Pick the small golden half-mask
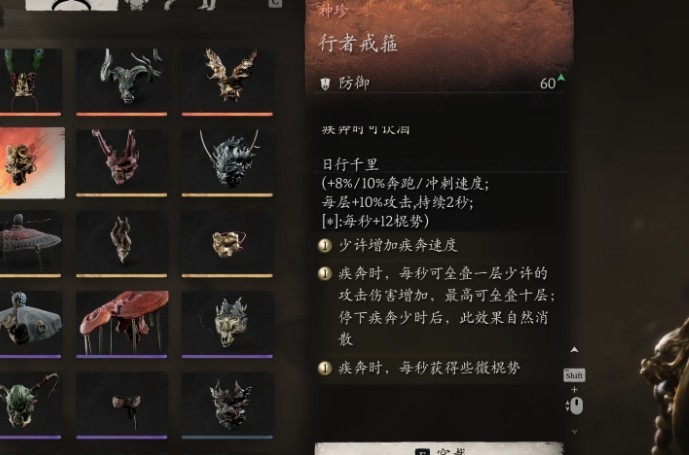This screenshot has height=455, width=689. (227, 243)
